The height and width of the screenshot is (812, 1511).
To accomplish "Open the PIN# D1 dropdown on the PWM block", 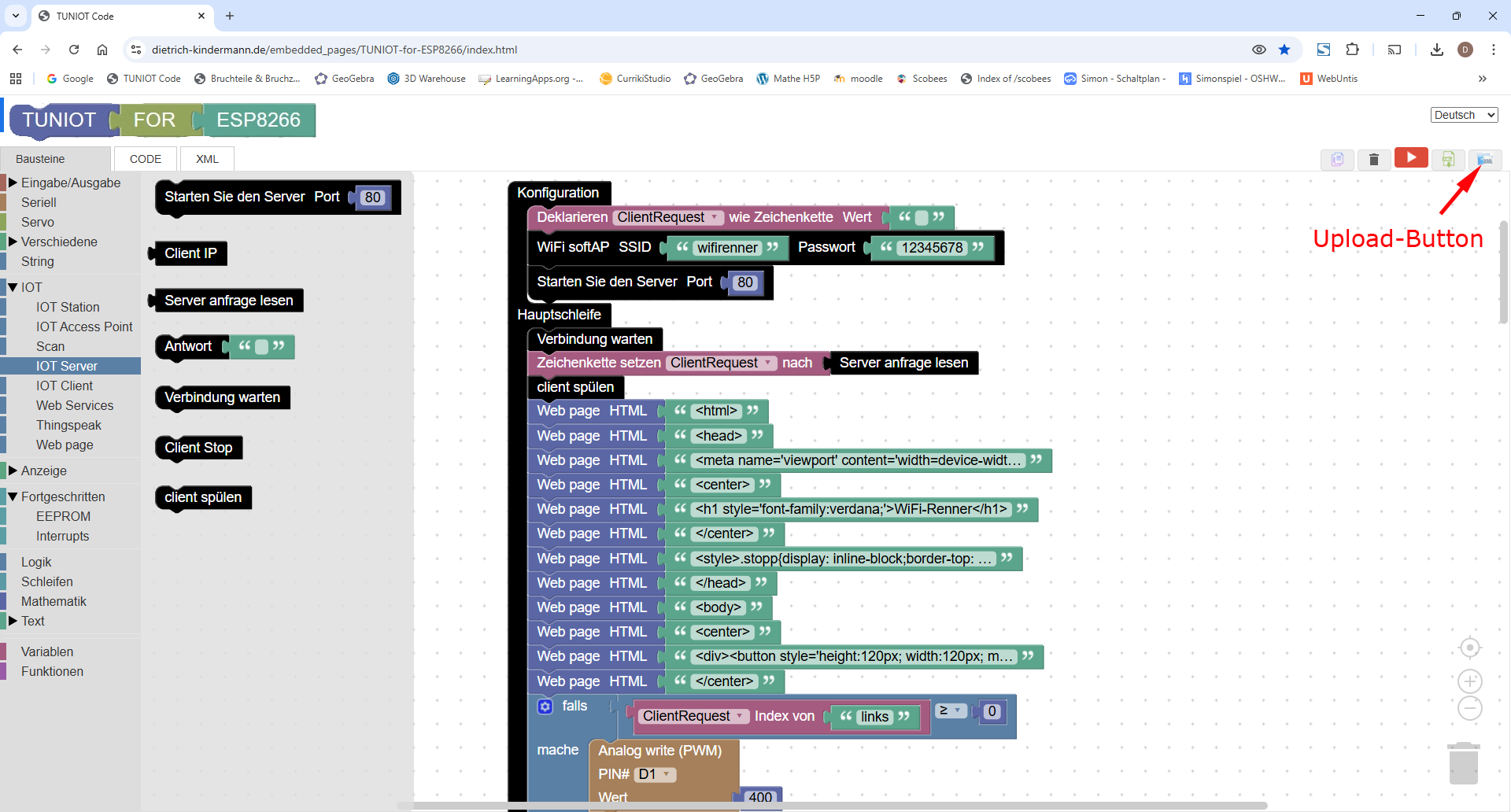I will tap(655, 774).
